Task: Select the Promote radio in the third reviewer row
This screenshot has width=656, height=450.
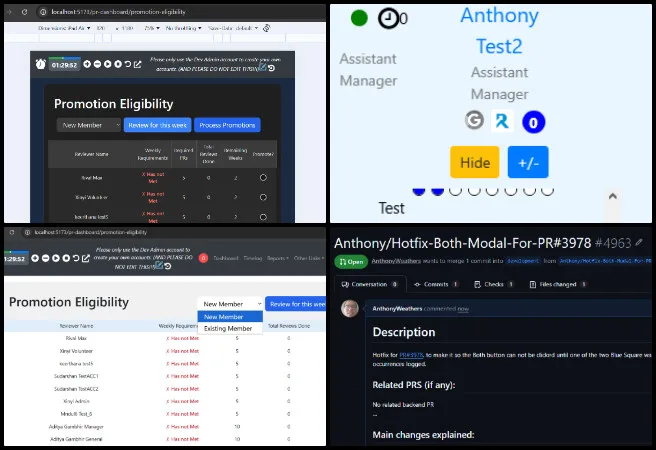Action: click(x=263, y=215)
